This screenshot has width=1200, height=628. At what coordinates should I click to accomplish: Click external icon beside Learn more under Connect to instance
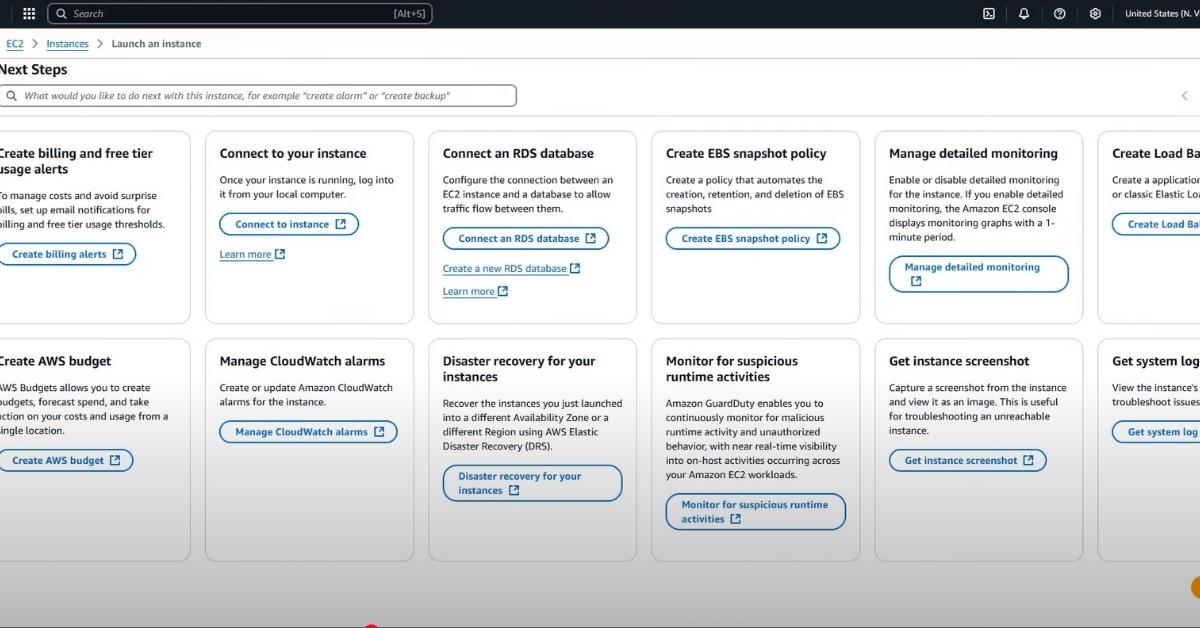[x=280, y=254]
